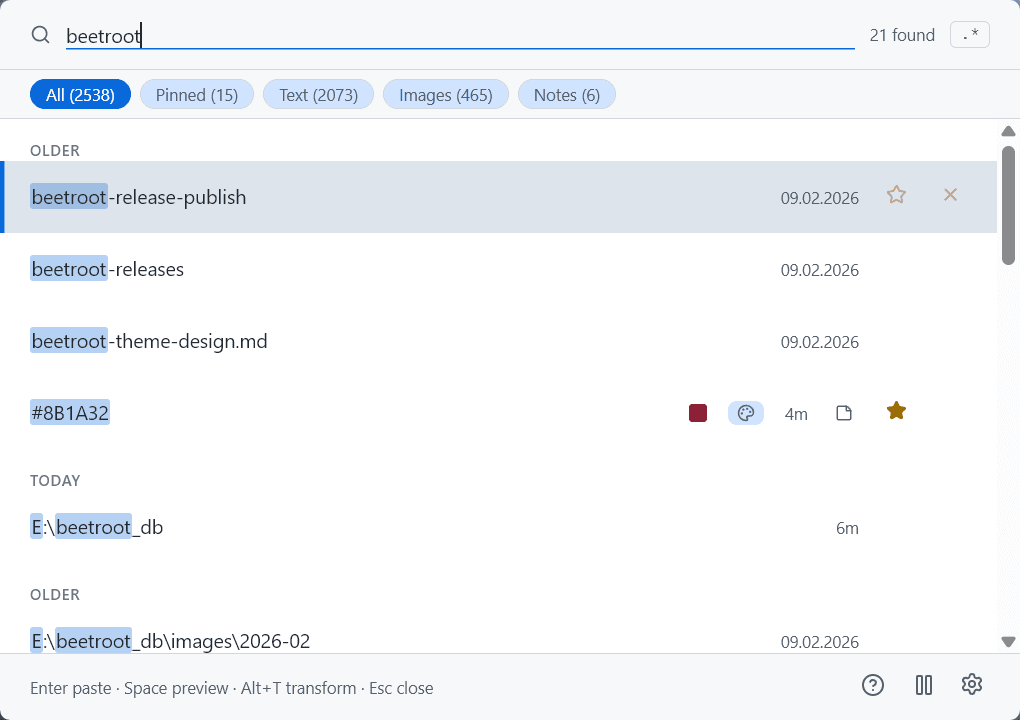Toggle regex search mode button
This screenshot has height=720, width=1020.
click(969, 35)
